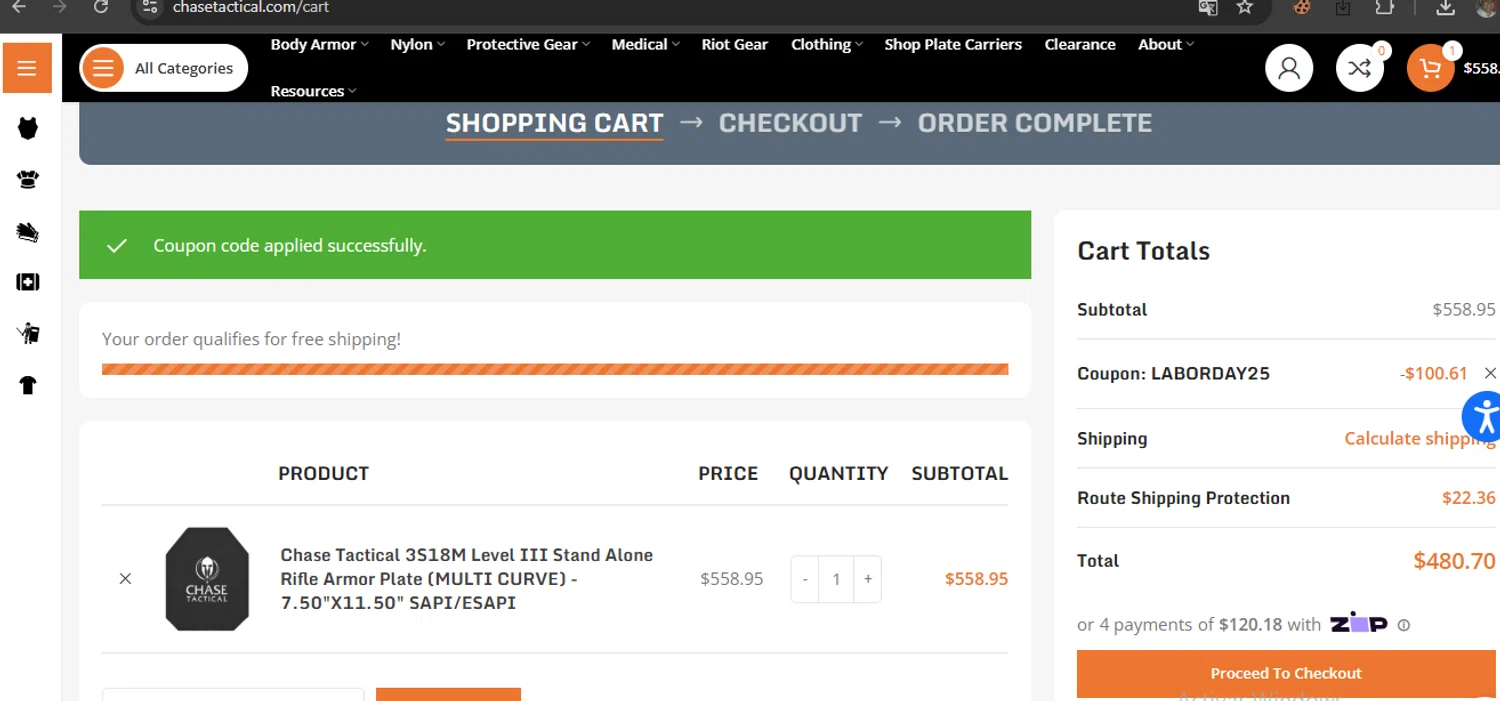Image resolution: width=1500 pixels, height=701 pixels.
Task: Click the Calculate shipping link
Action: [x=1420, y=438]
